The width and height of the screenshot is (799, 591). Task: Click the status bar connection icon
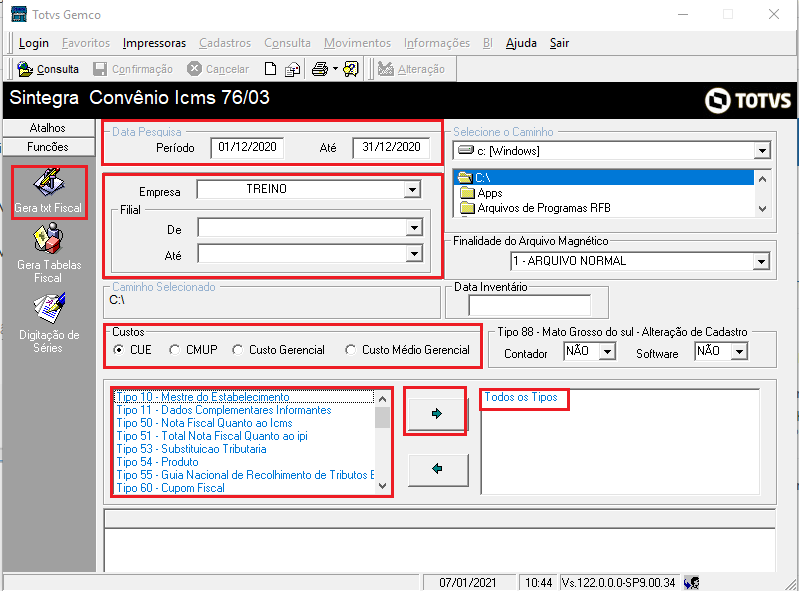tap(691, 582)
